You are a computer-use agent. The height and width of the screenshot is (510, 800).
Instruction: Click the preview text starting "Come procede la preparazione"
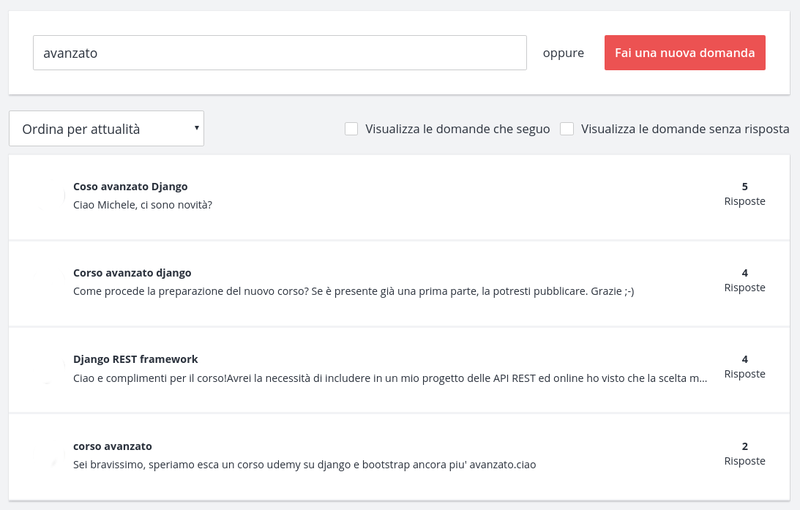click(x=354, y=291)
